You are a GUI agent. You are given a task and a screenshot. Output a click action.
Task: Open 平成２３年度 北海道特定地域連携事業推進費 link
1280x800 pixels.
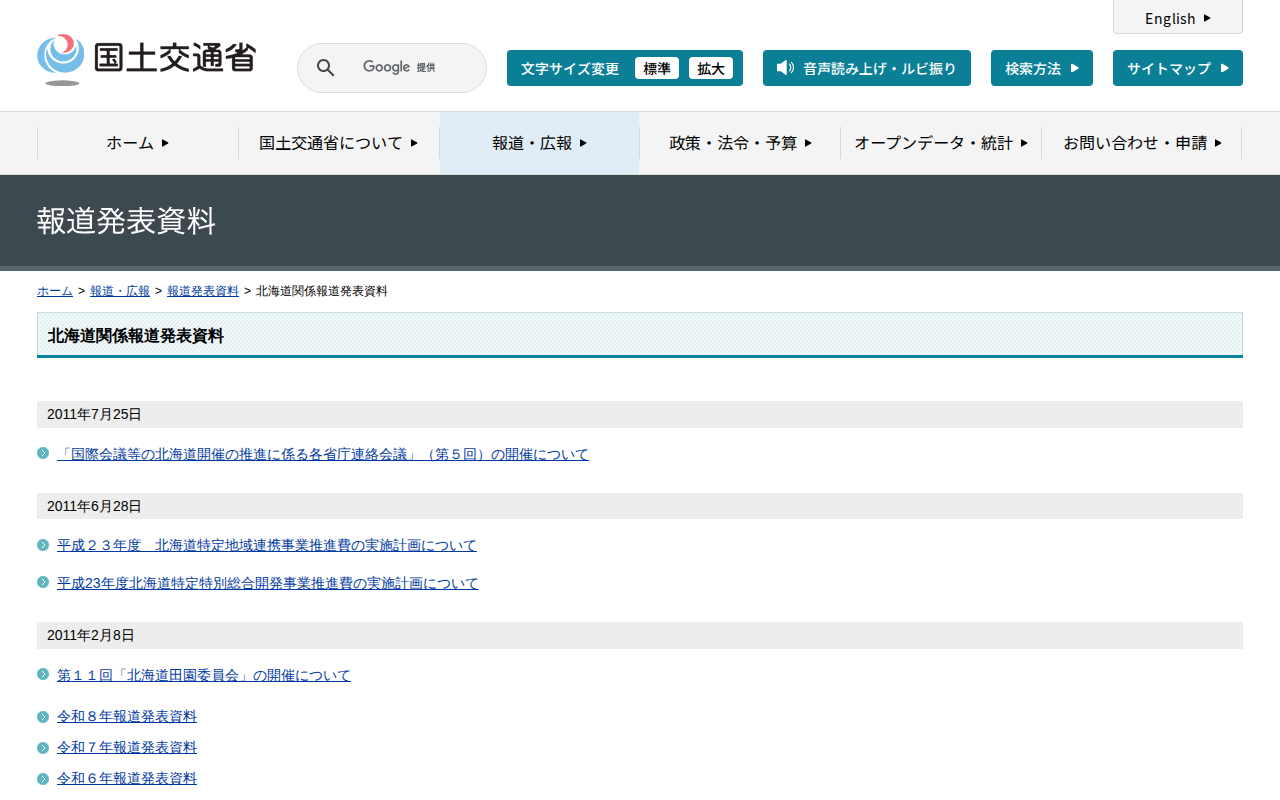(266, 545)
